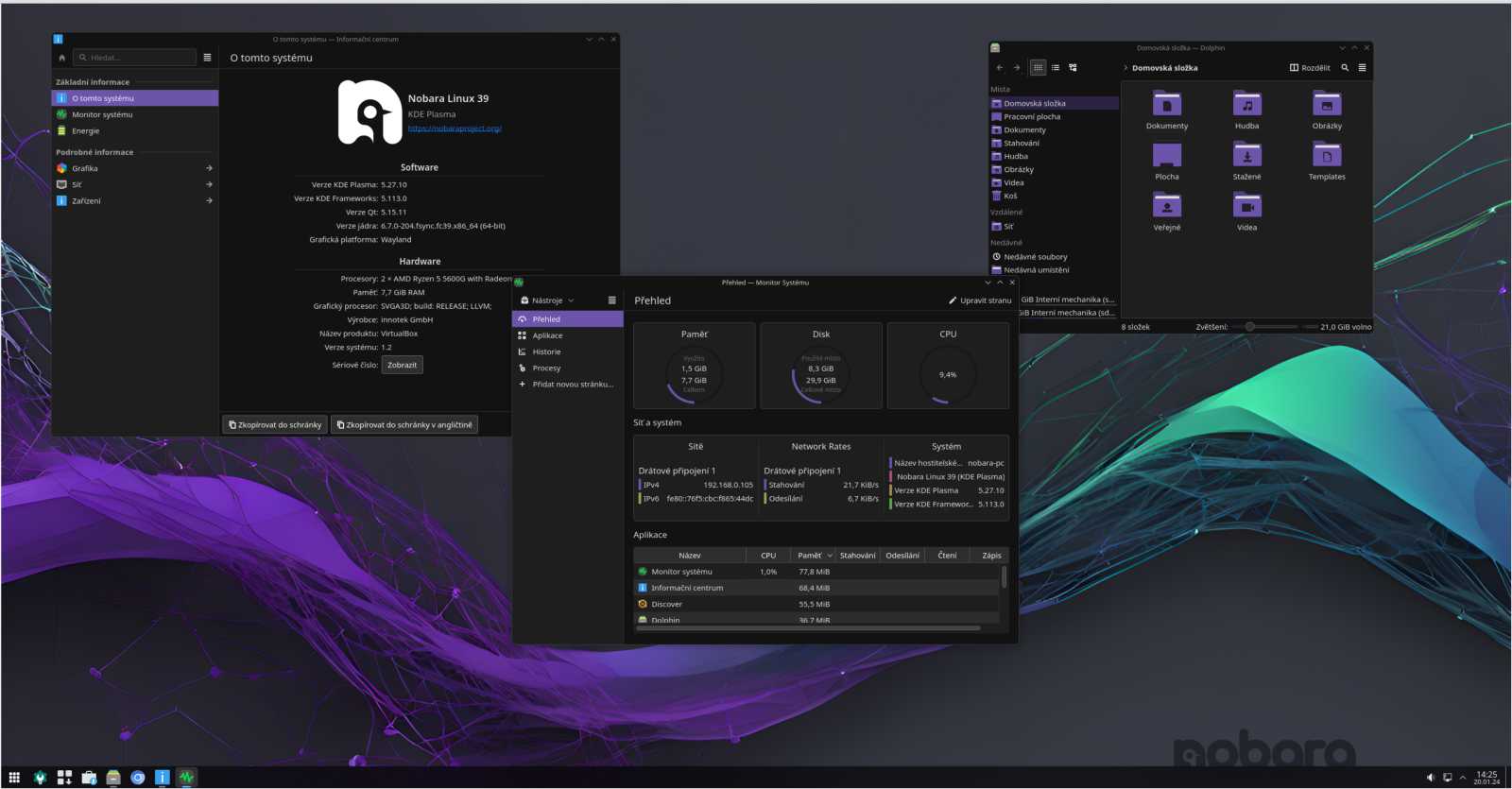Select Stahování in Dolphin places

1054,144
